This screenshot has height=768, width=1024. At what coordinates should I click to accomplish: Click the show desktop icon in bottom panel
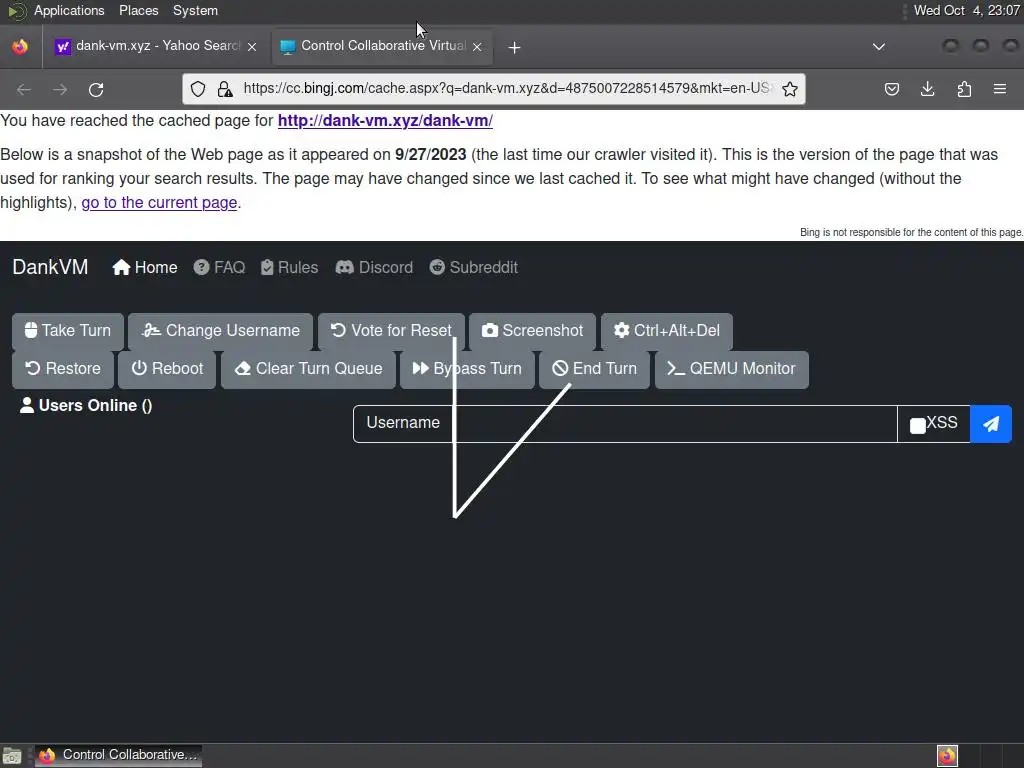[12, 756]
